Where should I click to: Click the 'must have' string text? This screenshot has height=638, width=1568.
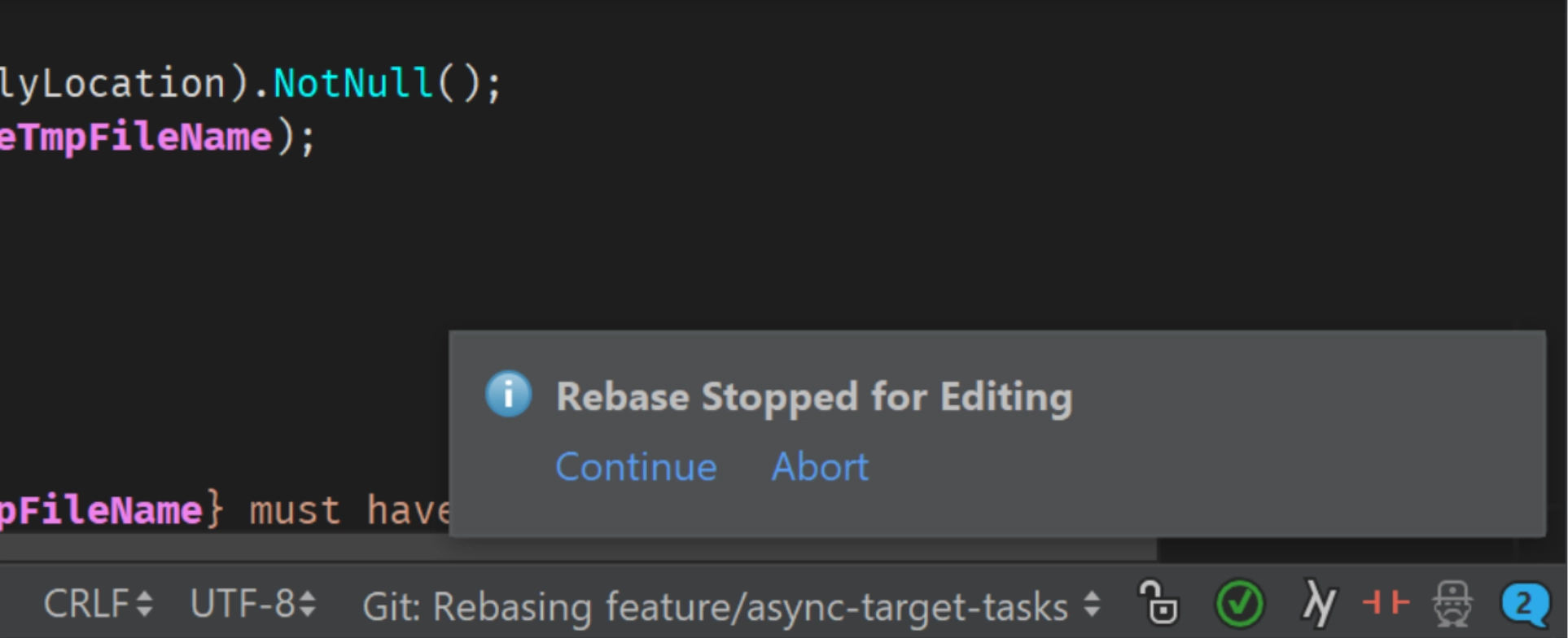(350, 510)
